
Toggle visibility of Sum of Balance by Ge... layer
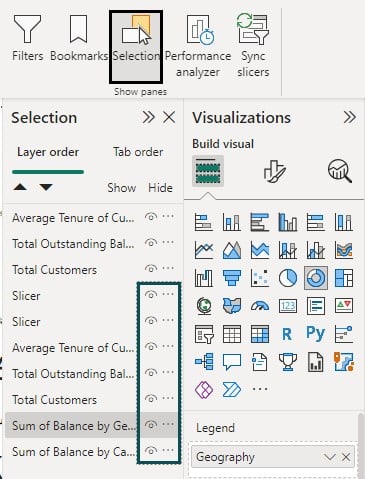[x=151, y=425]
